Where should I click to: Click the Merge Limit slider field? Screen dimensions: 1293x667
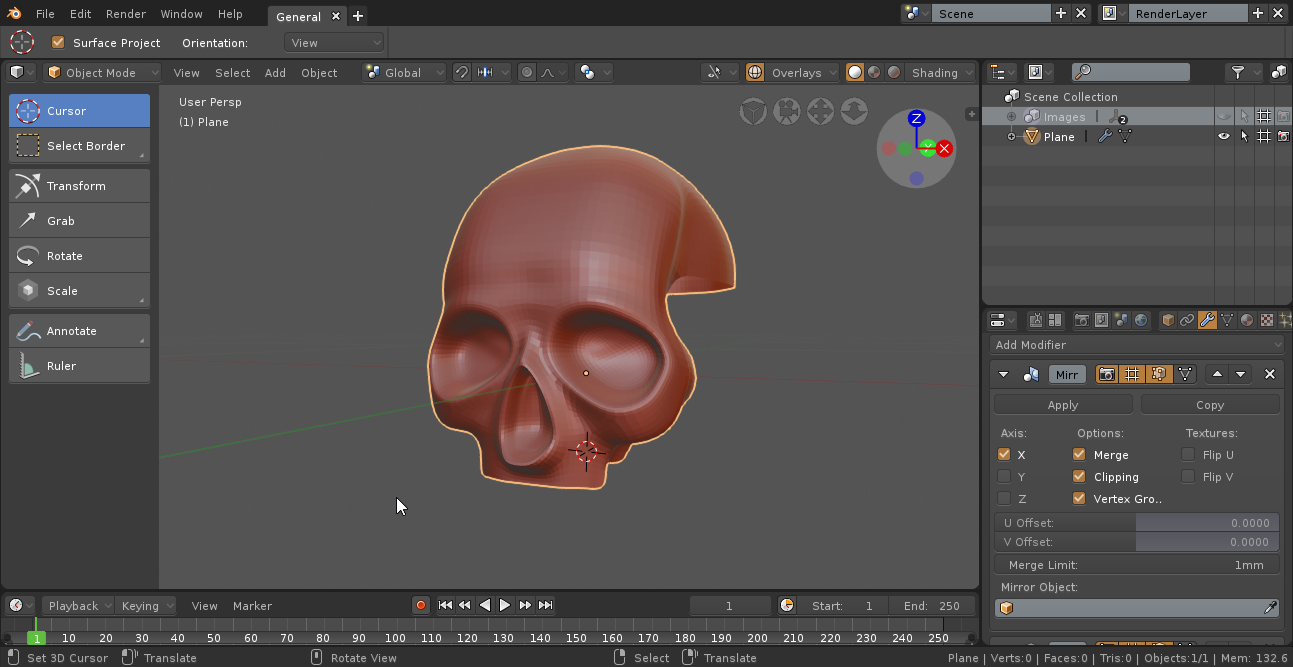(x=1137, y=565)
